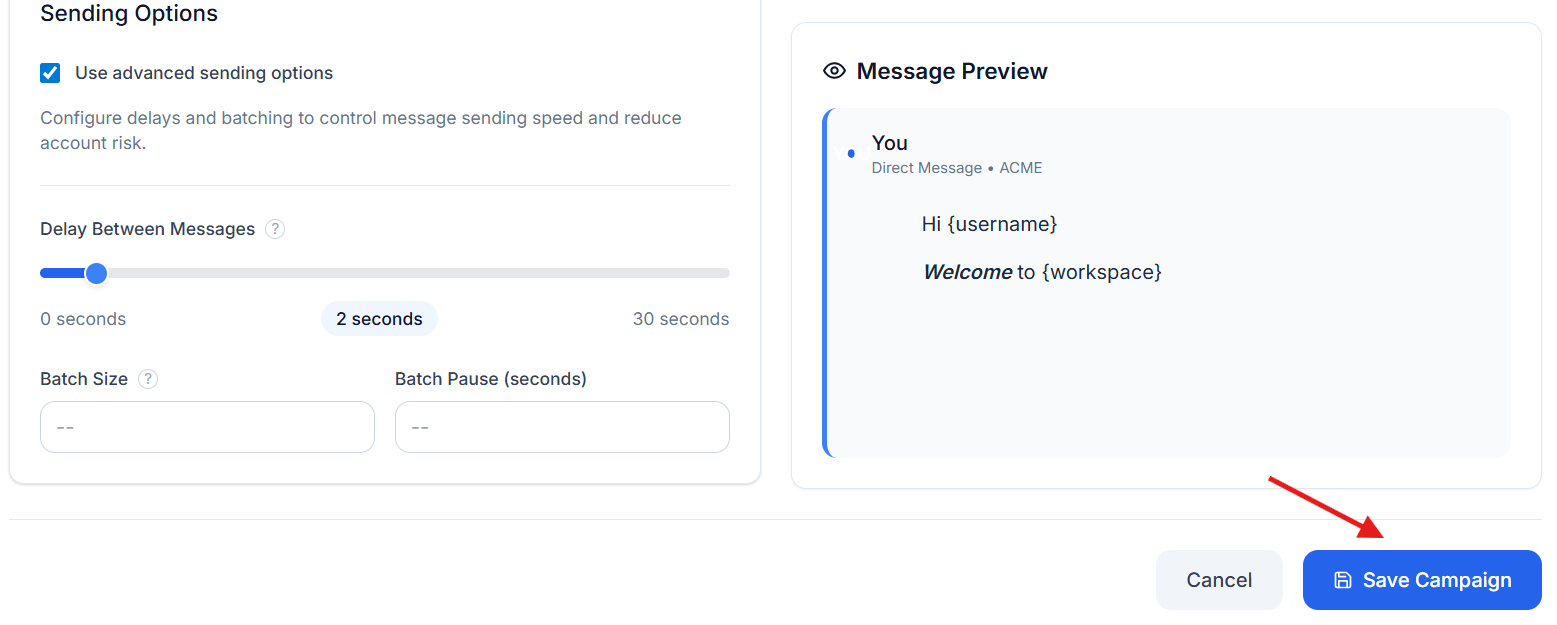Click the delay slider's blue handle
The width and height of the screenshot is (1557, 625).
tap(96, 273)
